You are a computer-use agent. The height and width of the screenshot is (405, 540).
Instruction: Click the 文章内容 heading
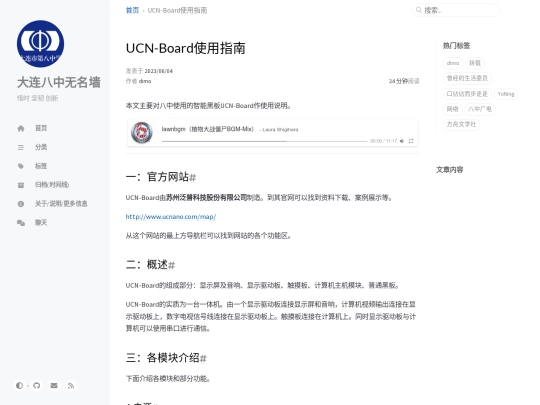[450, 169]
